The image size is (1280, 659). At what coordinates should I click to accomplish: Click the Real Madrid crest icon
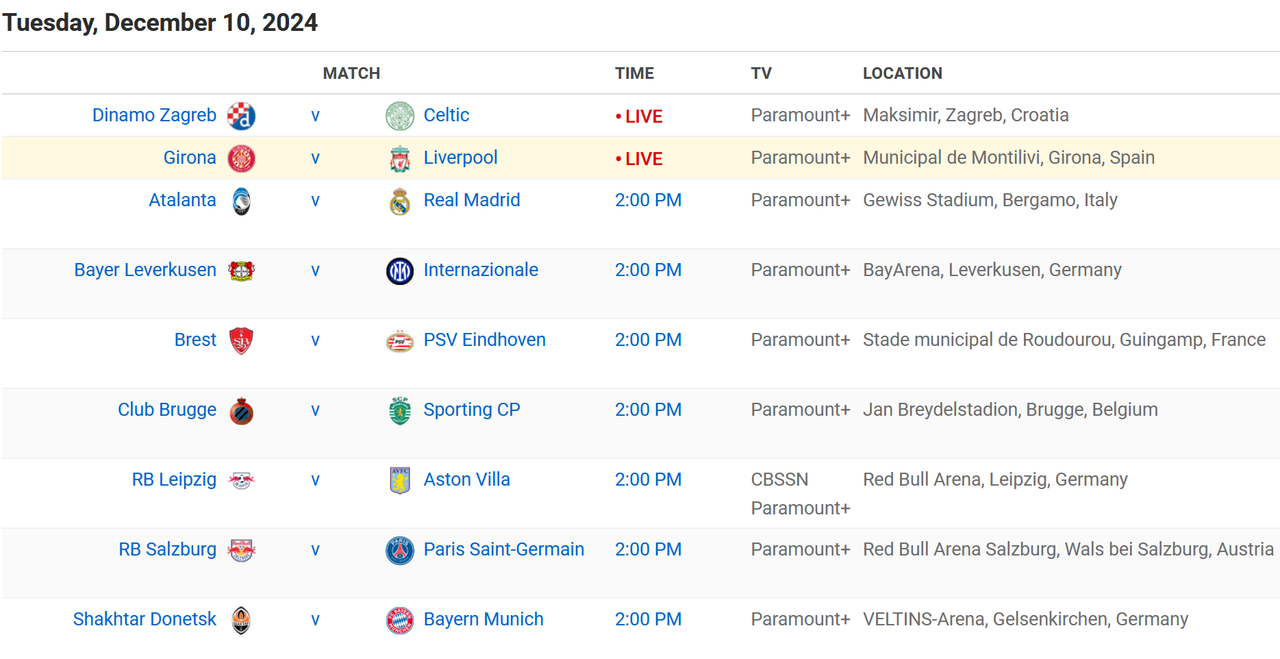(x=400, y=201)
